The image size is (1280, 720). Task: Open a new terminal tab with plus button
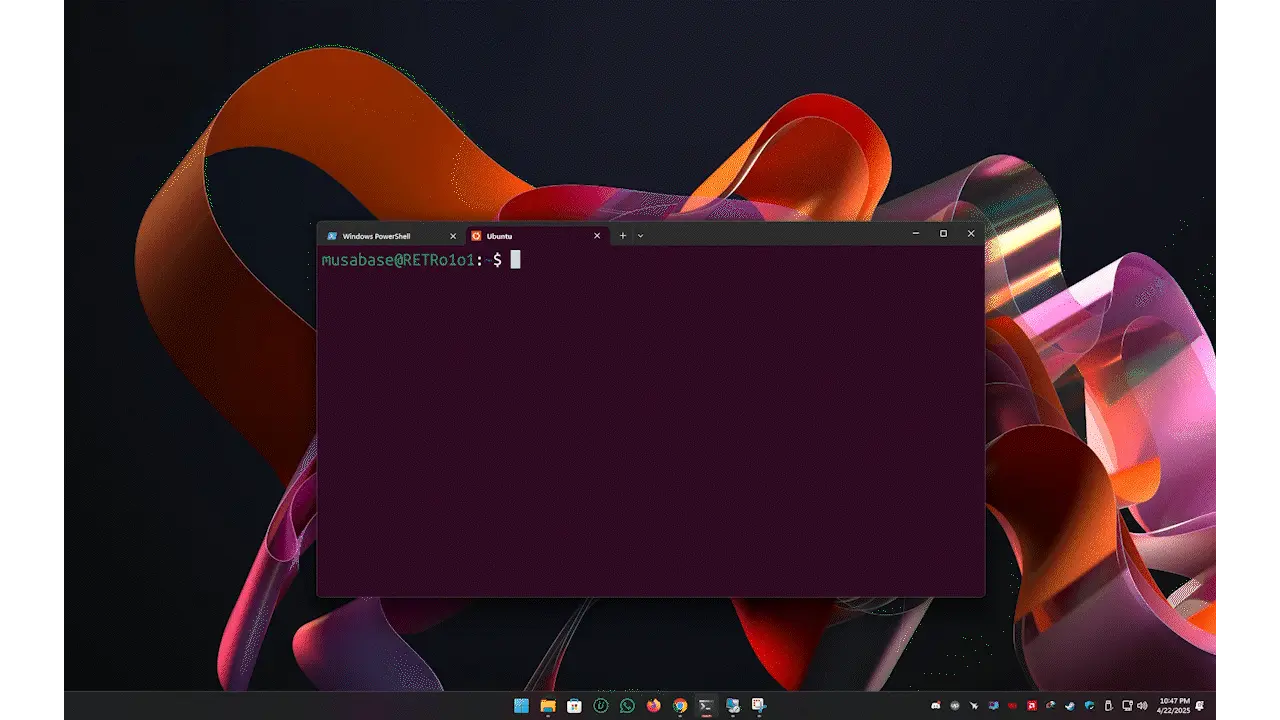pyautogui.click(x=622, y=236)
